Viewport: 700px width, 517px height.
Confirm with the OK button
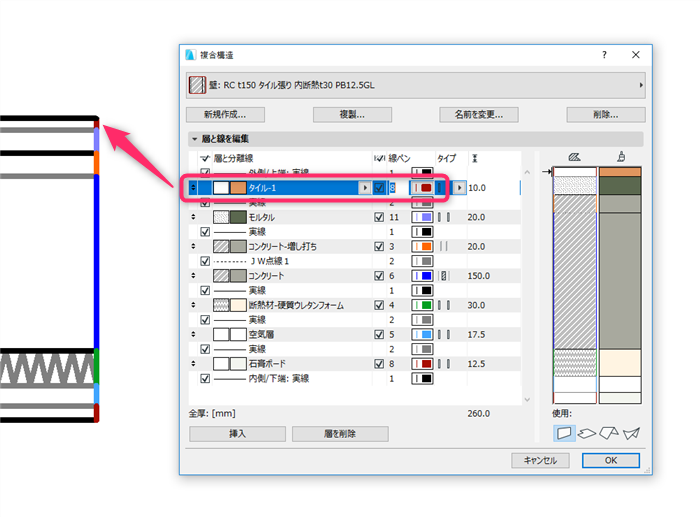click(x=610, y=460)
